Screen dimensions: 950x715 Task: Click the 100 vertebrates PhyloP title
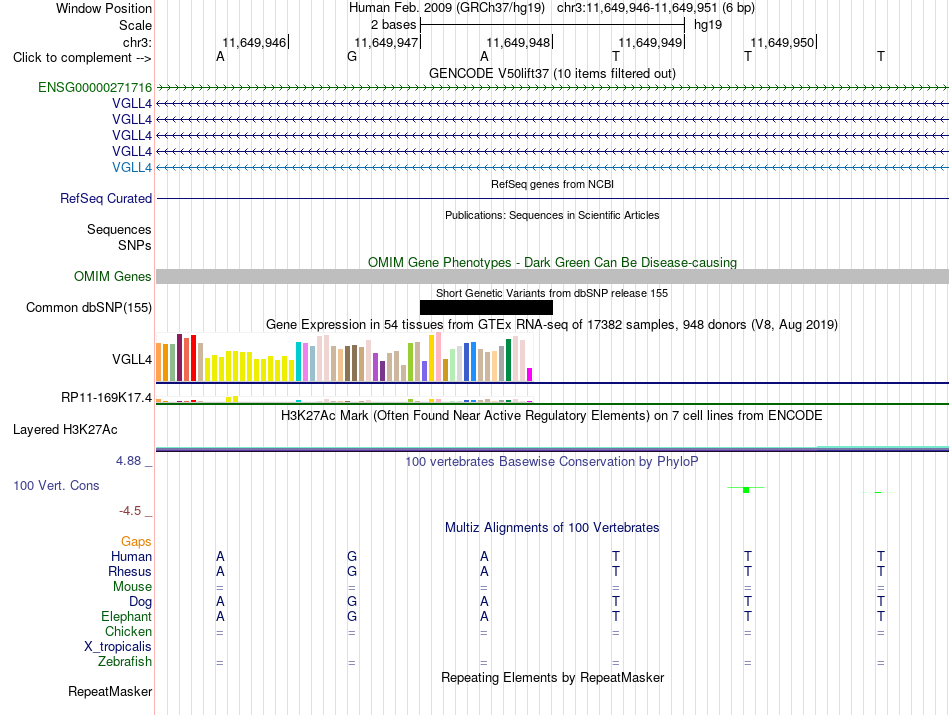[552, 462]
